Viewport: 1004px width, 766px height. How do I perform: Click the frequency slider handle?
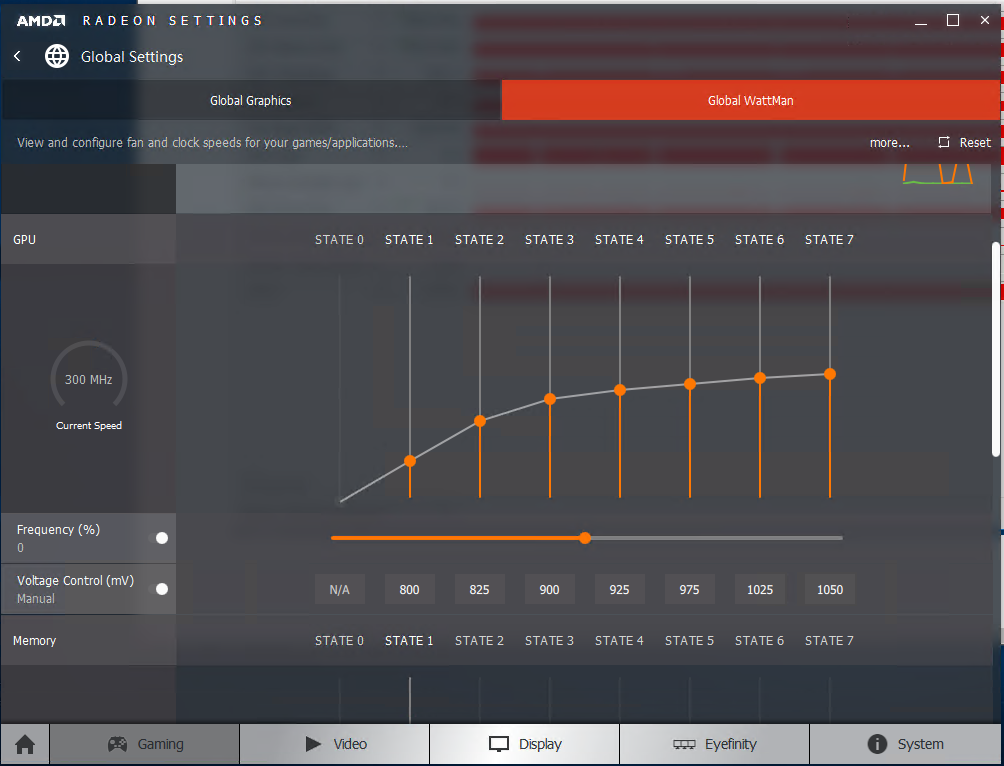click(x=585, y=538)
